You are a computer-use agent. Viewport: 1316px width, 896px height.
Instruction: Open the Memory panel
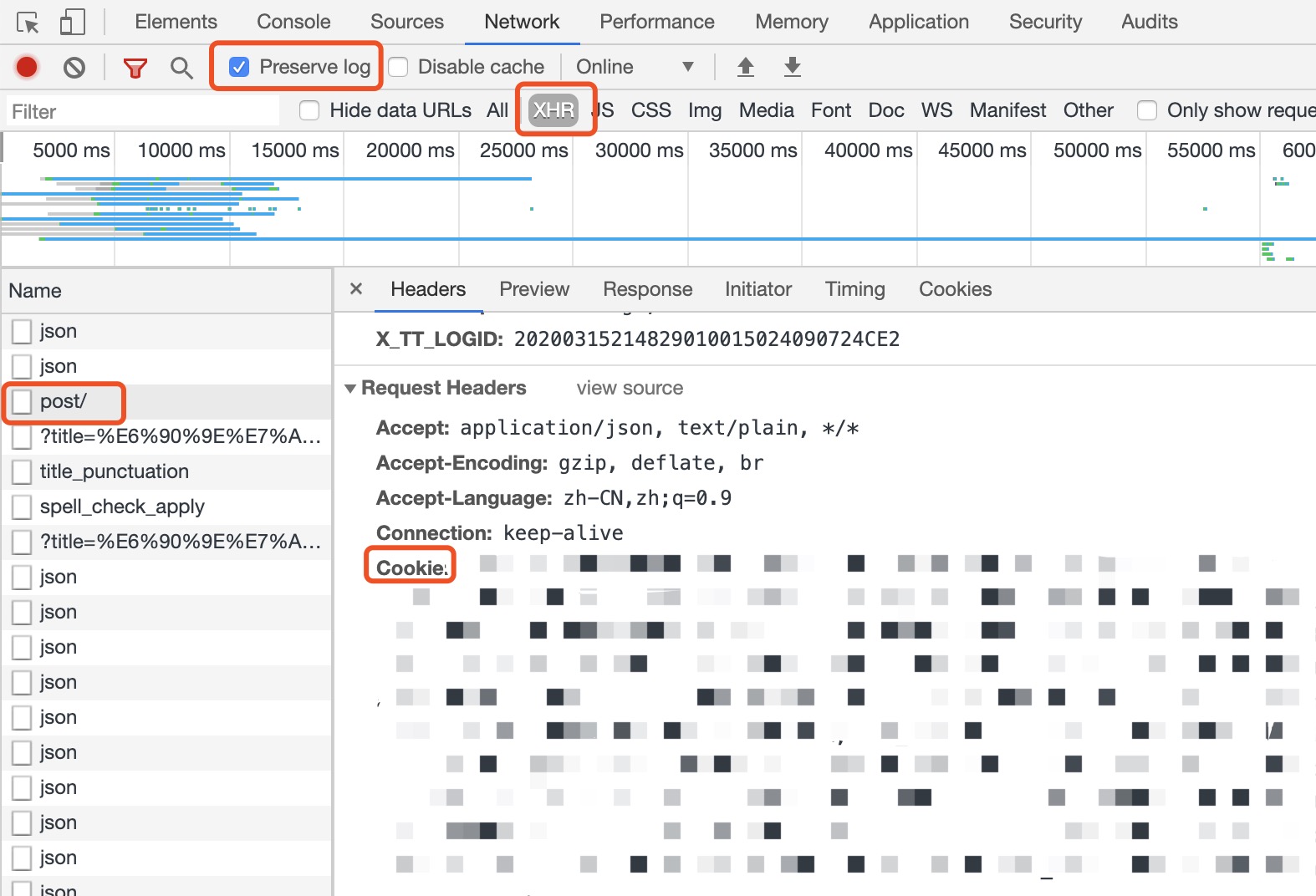click(792, 22)
